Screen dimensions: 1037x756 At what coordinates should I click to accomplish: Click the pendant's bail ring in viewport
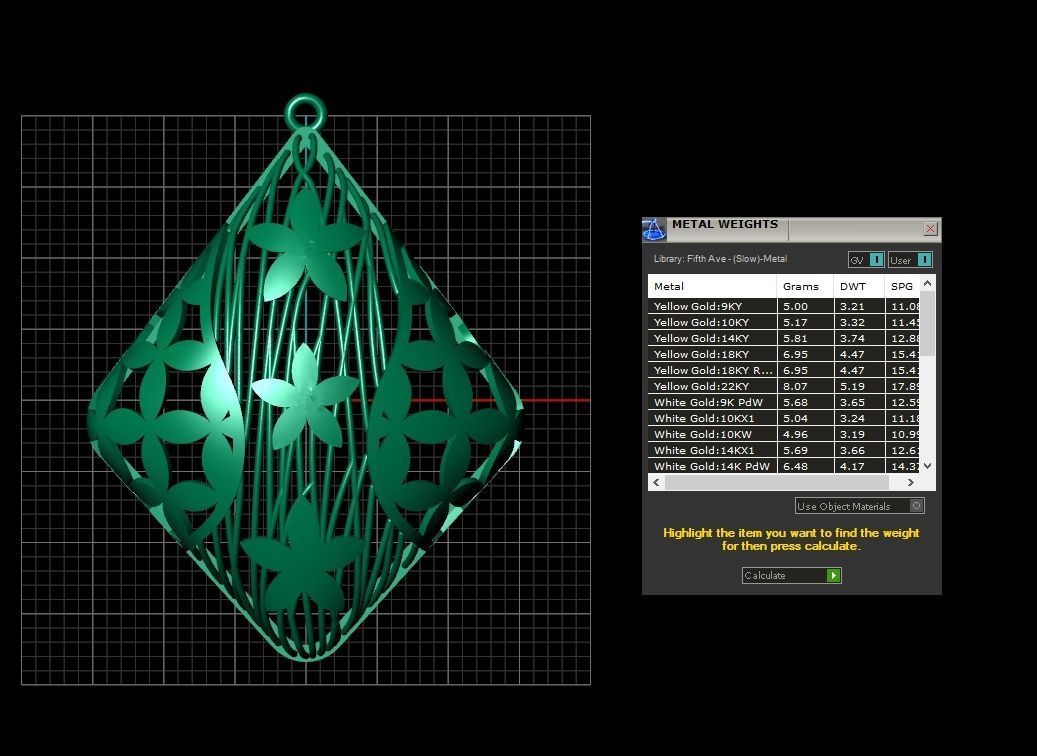click(306, 112)
